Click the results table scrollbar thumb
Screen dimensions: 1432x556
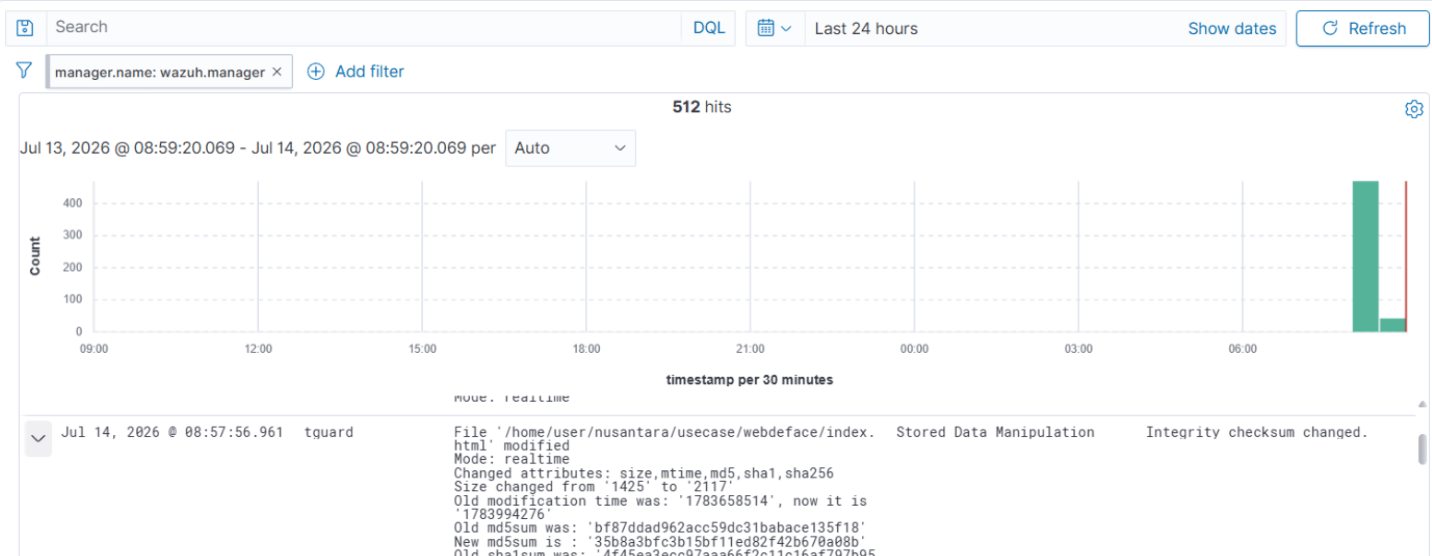point(1422,450)
